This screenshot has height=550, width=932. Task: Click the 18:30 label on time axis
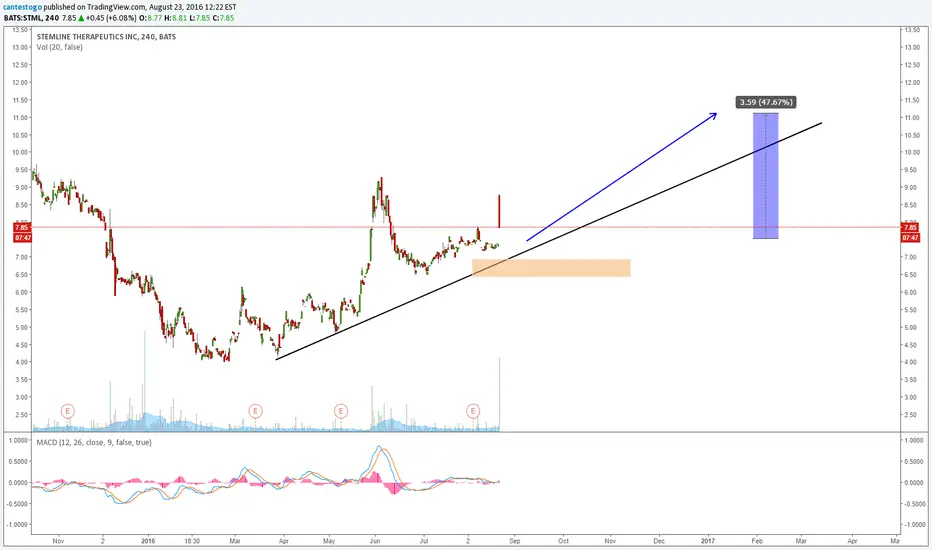192,541
